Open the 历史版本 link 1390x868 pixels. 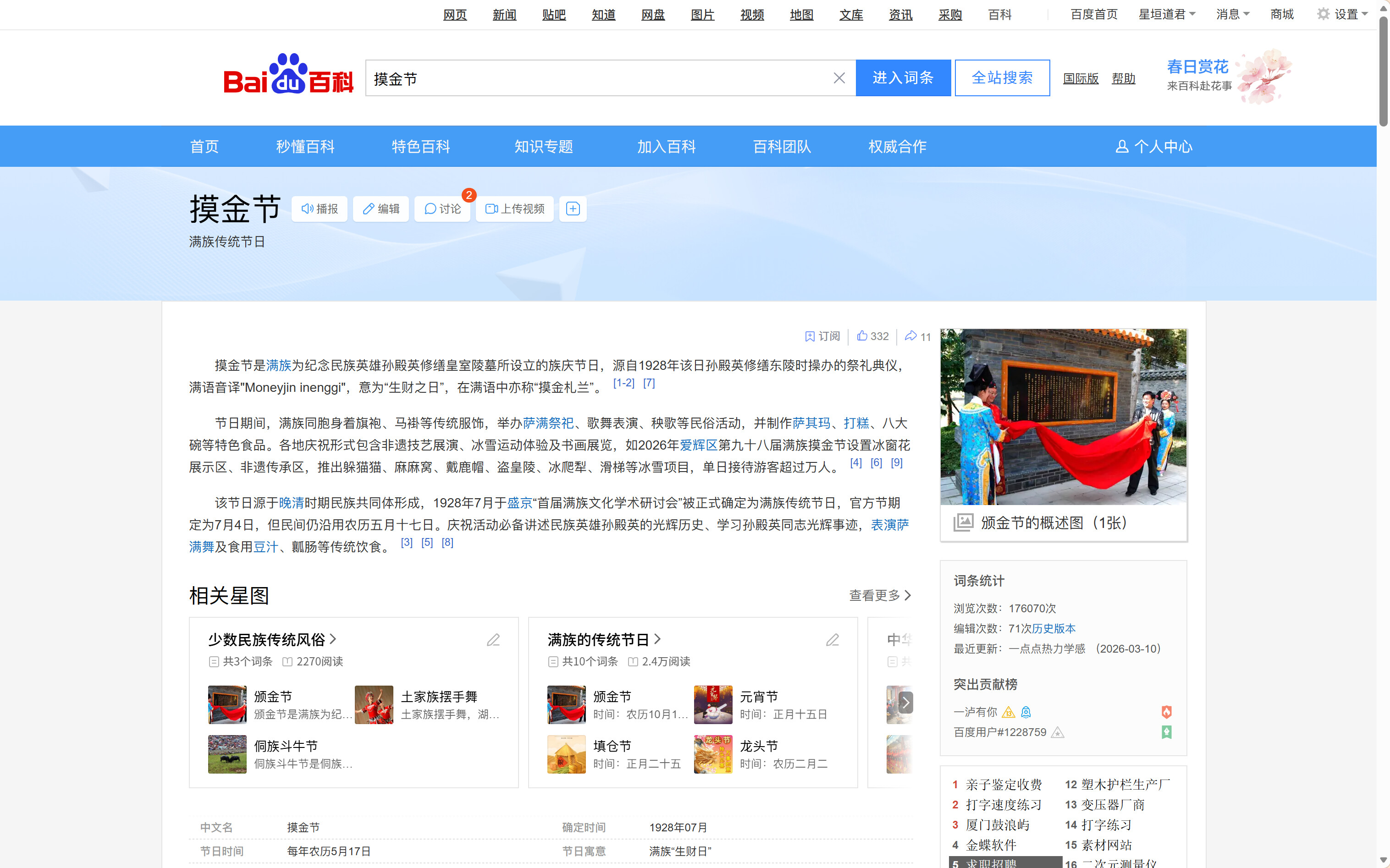click(x=1054, y=629)
